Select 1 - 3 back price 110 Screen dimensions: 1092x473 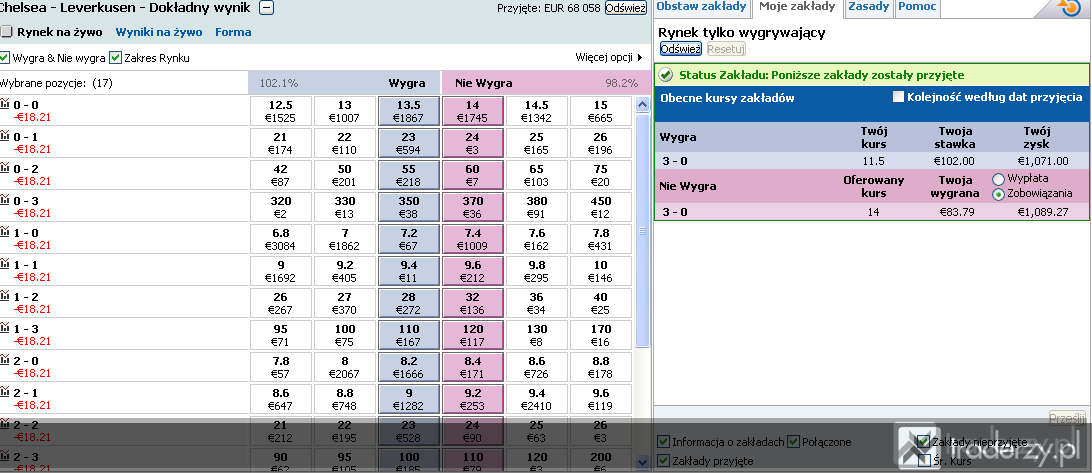409,336
